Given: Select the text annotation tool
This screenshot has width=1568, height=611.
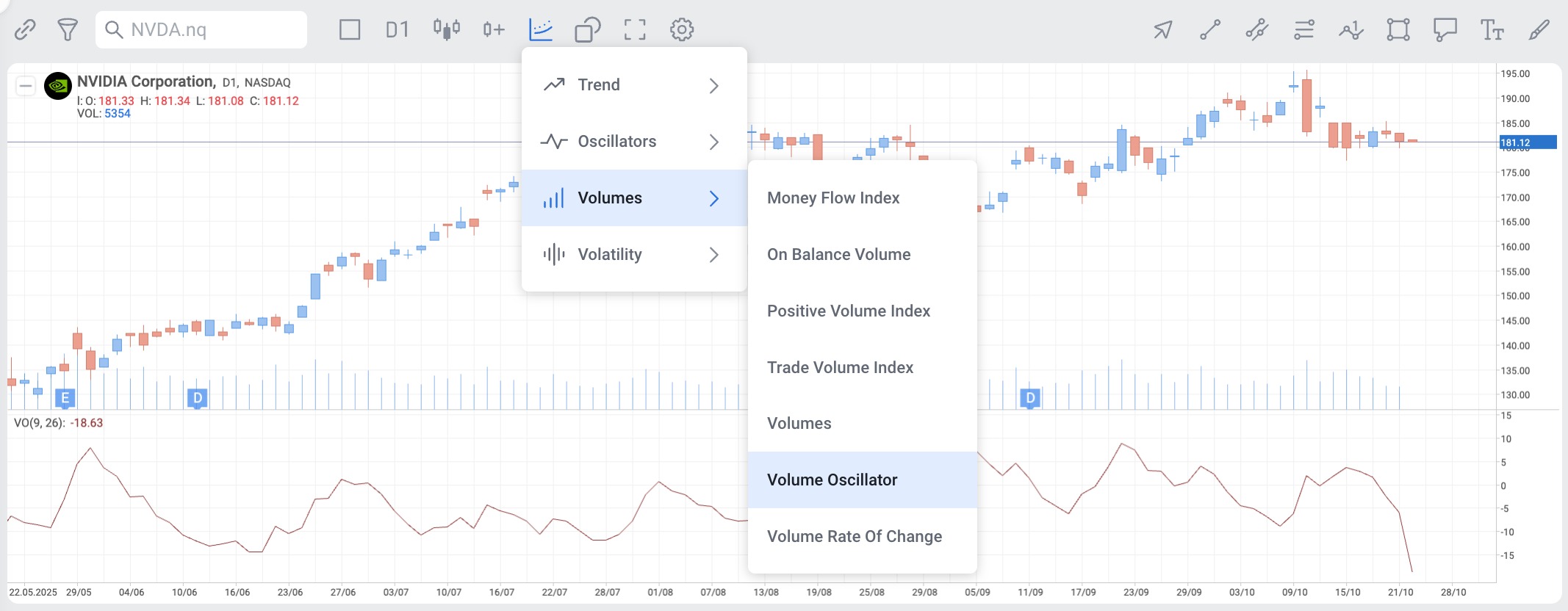Looking at the screenshot, I should 1492,30.
